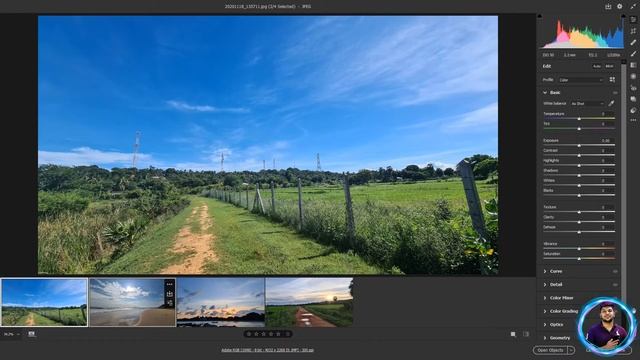Image resolution: width=640 pixels, height=360 pixels.
Task: Expand the Geometry panel
Action: pyautogui.click(x=545, y=338)
